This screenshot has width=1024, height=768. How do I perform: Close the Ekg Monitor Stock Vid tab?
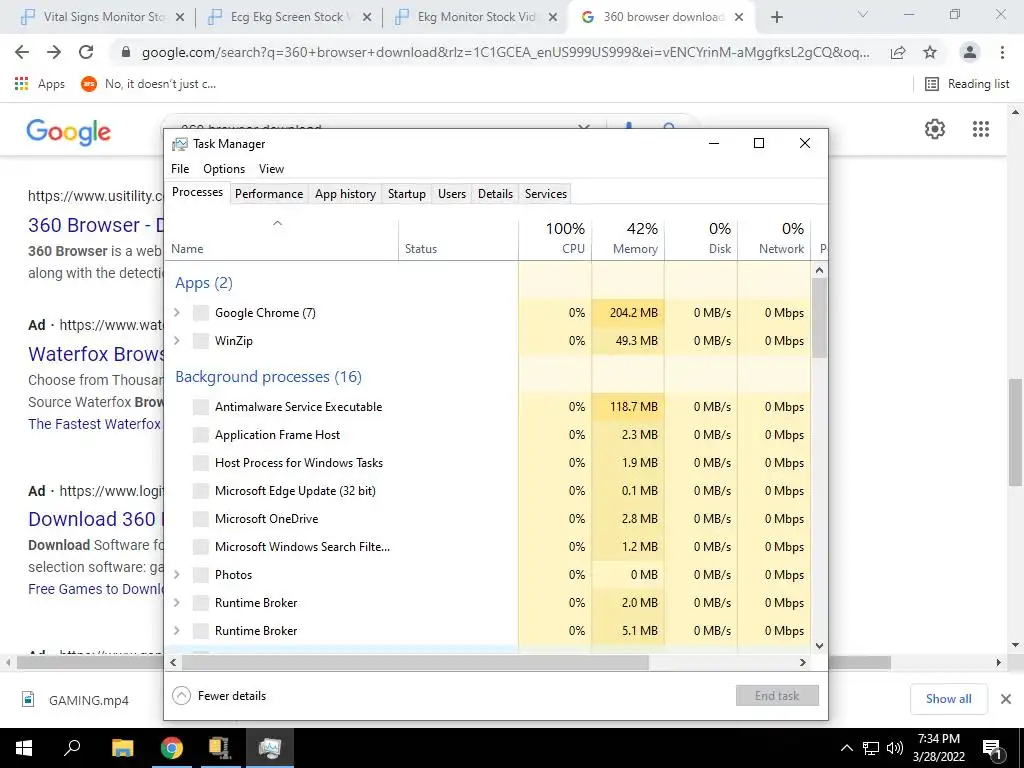553,18
